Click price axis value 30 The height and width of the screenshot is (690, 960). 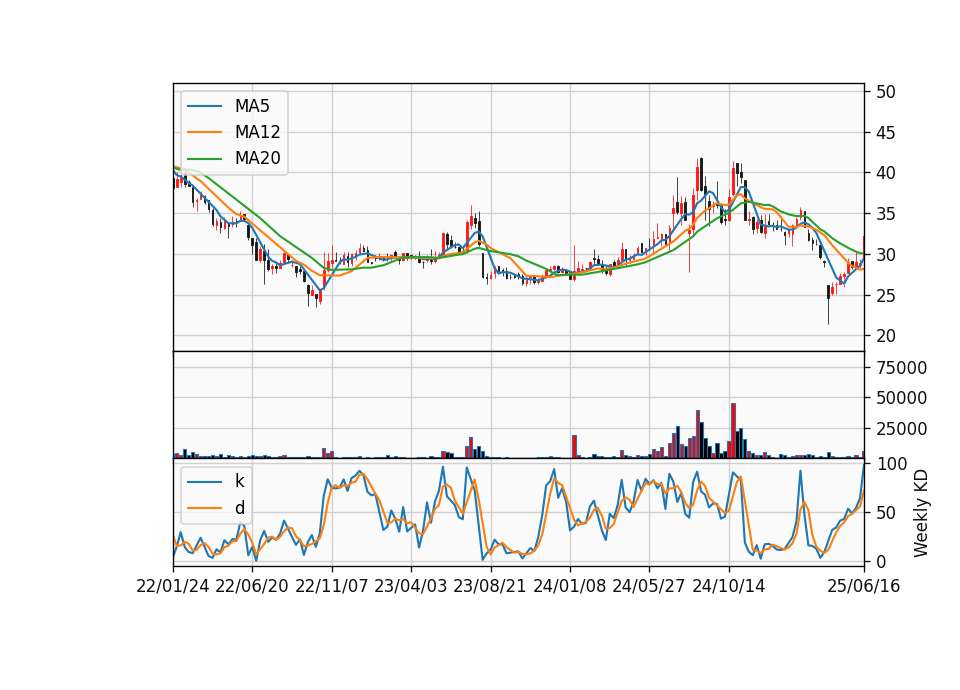(886, 255)
